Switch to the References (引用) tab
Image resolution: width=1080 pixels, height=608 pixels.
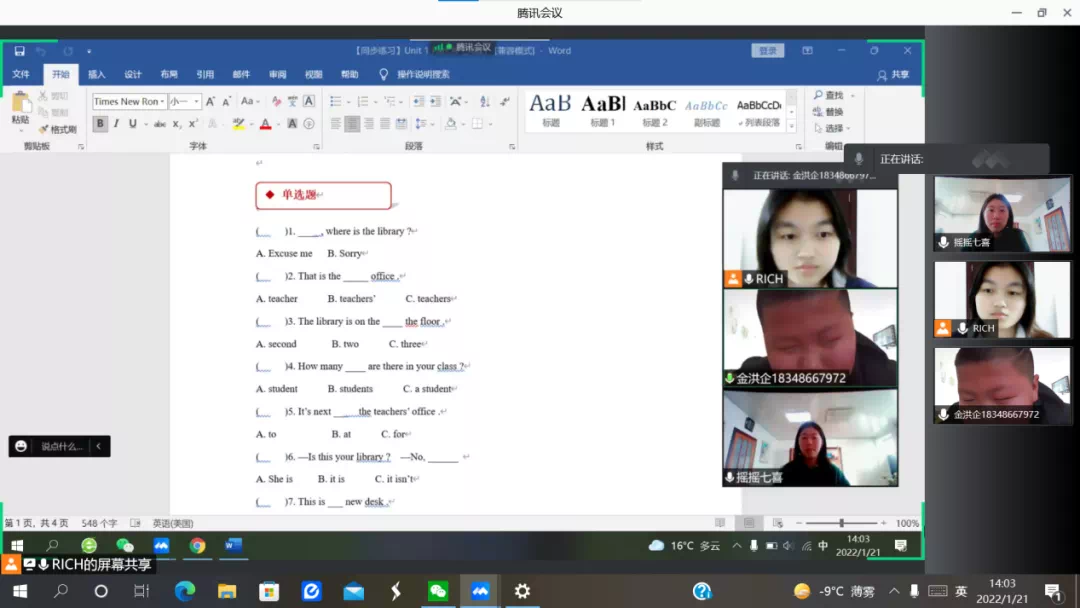(x=205, y=74)
